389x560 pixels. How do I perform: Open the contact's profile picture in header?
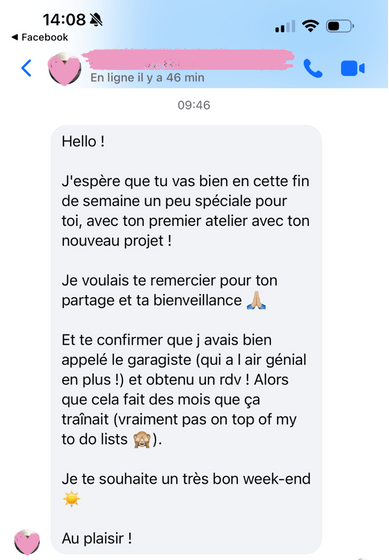[65, 69]
